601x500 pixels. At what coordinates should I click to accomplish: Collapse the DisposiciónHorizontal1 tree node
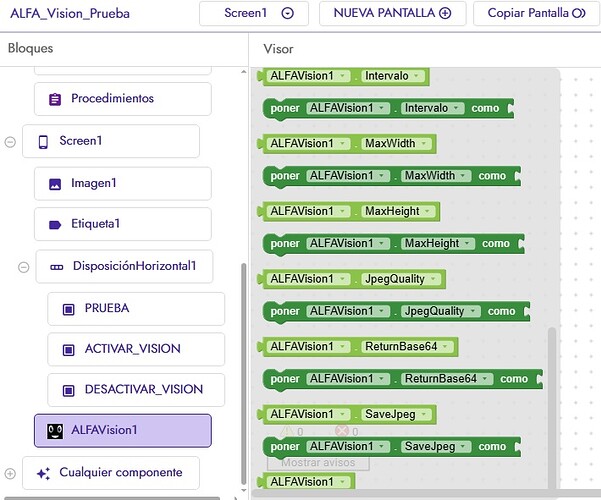[x=23, y=267]
